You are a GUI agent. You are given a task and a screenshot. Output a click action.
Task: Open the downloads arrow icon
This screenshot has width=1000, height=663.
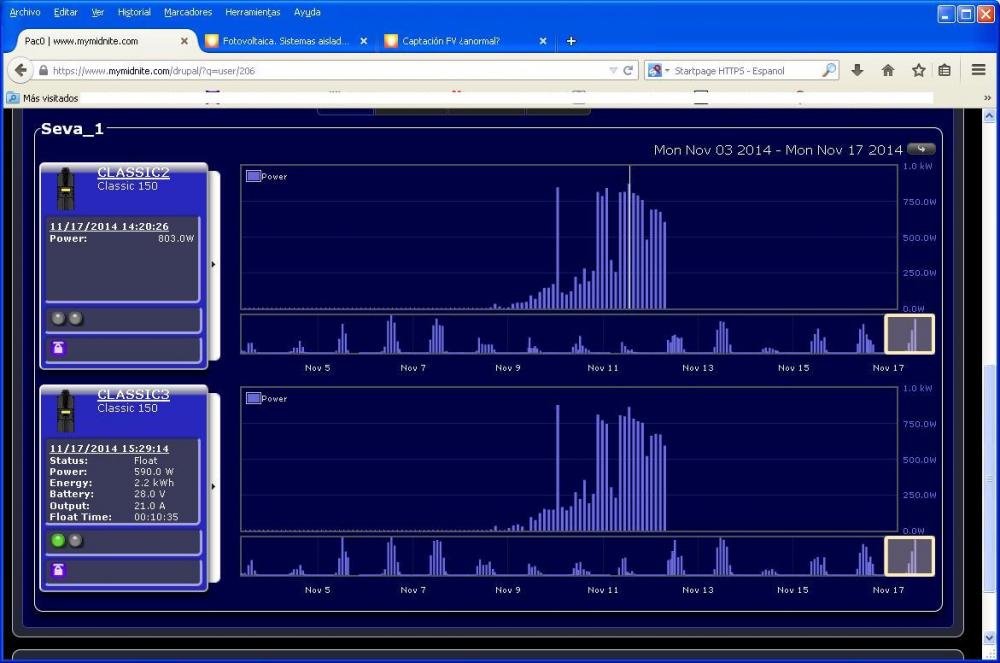[857, 70]
